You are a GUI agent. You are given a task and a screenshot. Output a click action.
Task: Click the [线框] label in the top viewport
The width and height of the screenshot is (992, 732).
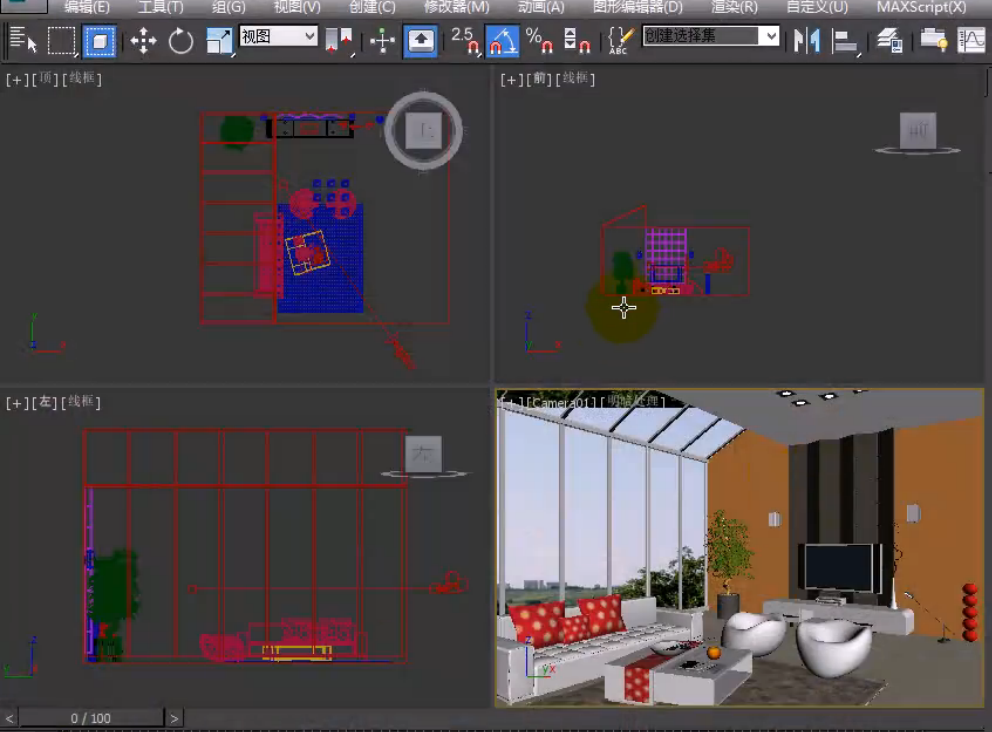[82, 78]
